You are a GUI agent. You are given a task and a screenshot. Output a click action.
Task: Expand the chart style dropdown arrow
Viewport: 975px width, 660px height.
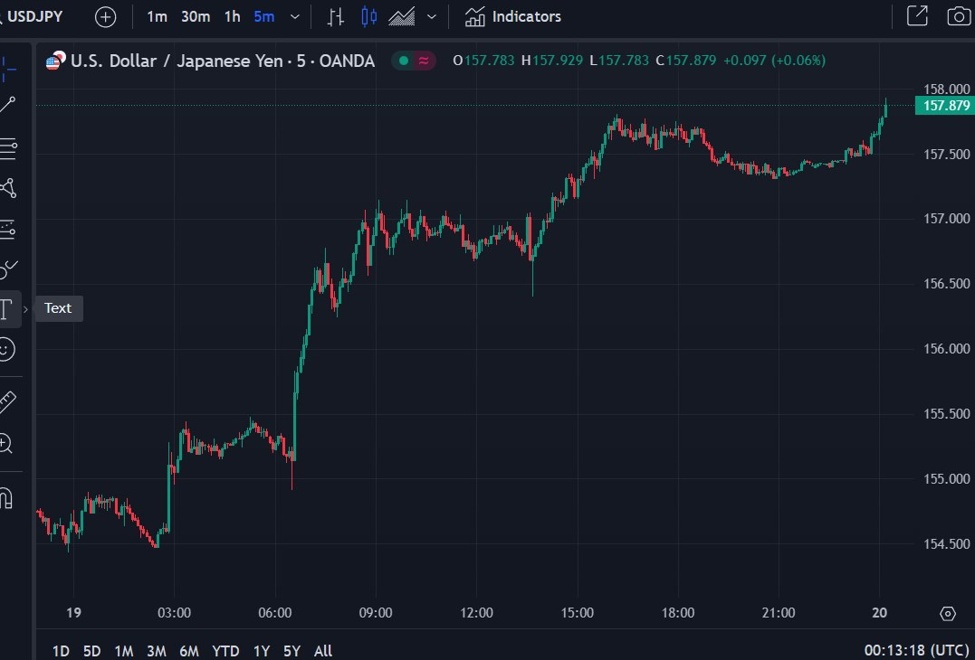[x=431, y=17]
